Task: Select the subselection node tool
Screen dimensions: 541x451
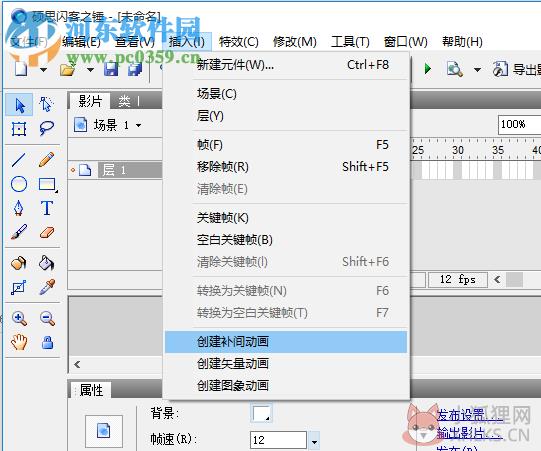Action: (x=47, y=105)
